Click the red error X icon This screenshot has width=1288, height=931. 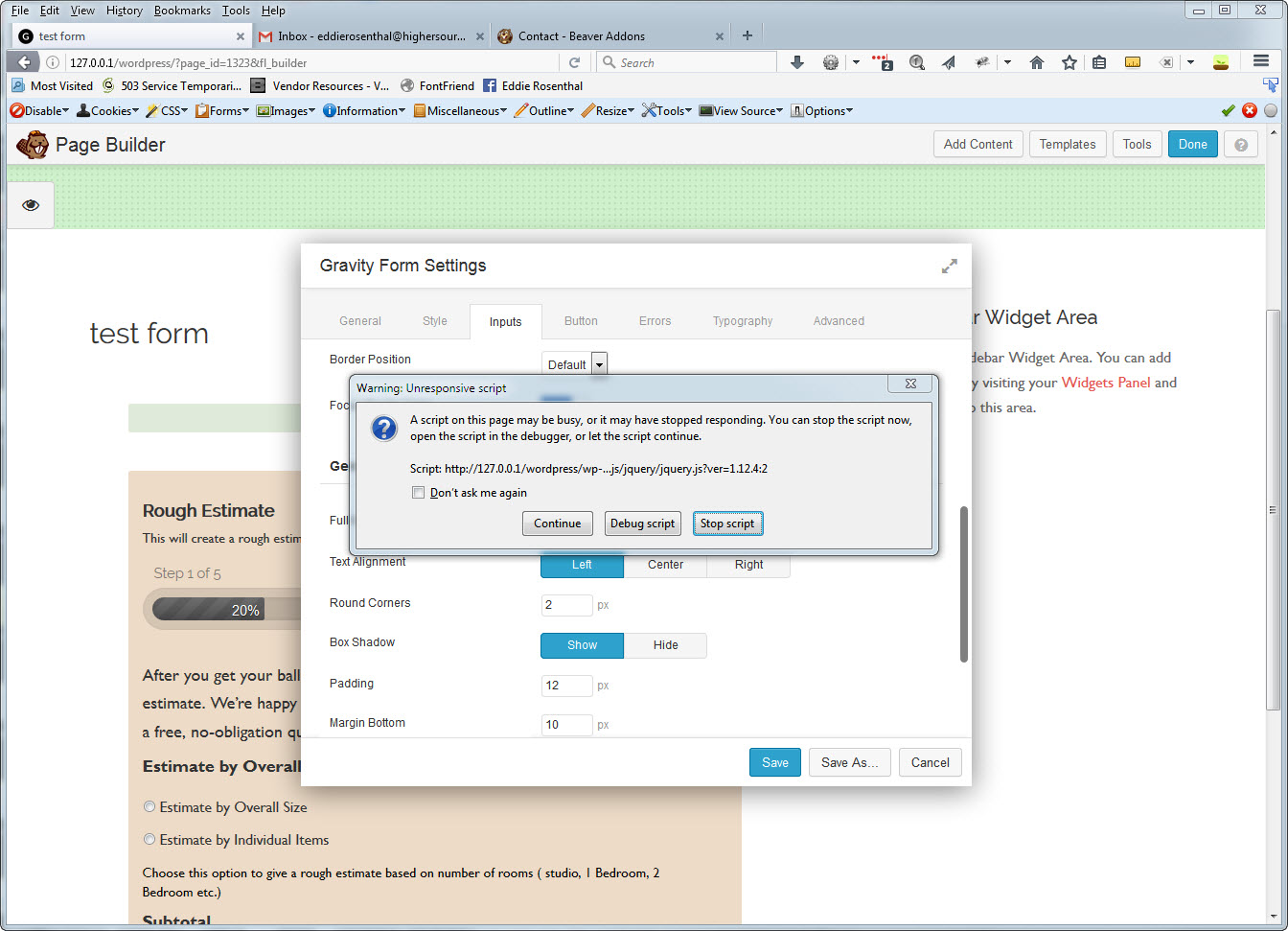click(1250, 110)
